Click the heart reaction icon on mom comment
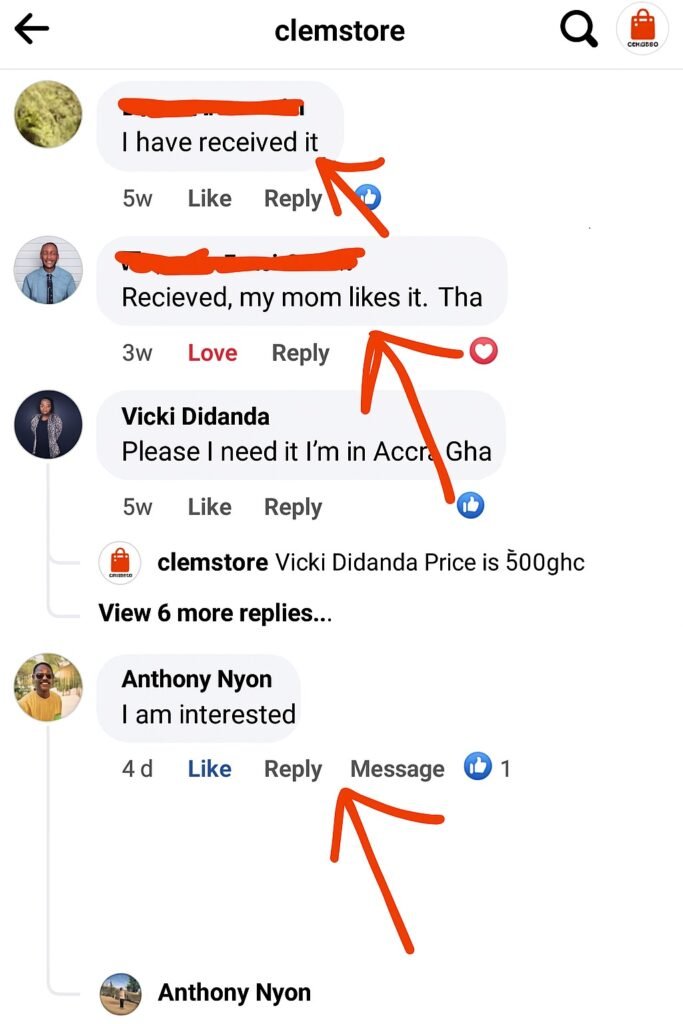Screen dimensions: 683x1024 (x=484, y=351)
